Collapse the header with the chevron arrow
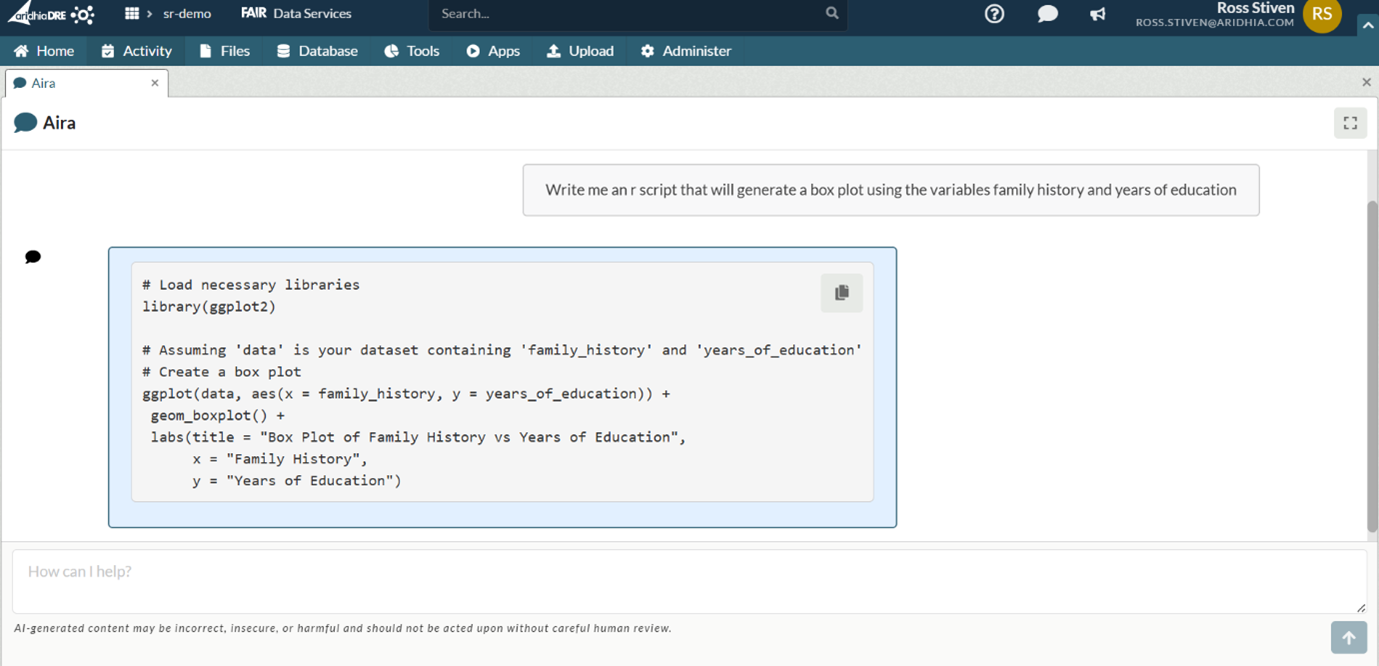Image resolution: width=1379 pixels, height=666 pixels. 1367,25
